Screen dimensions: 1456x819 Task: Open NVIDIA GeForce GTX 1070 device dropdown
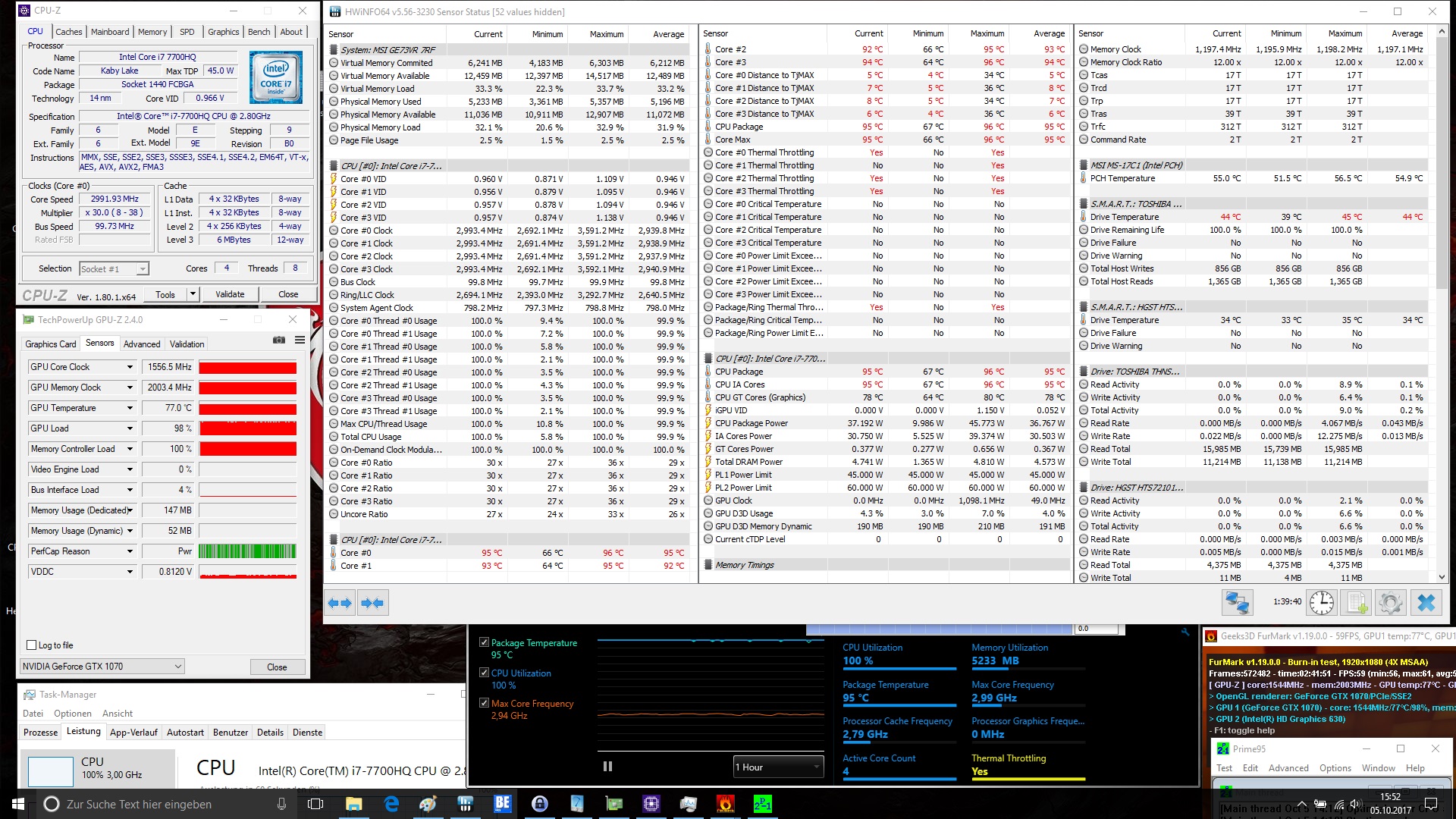(x=102, y=667)
